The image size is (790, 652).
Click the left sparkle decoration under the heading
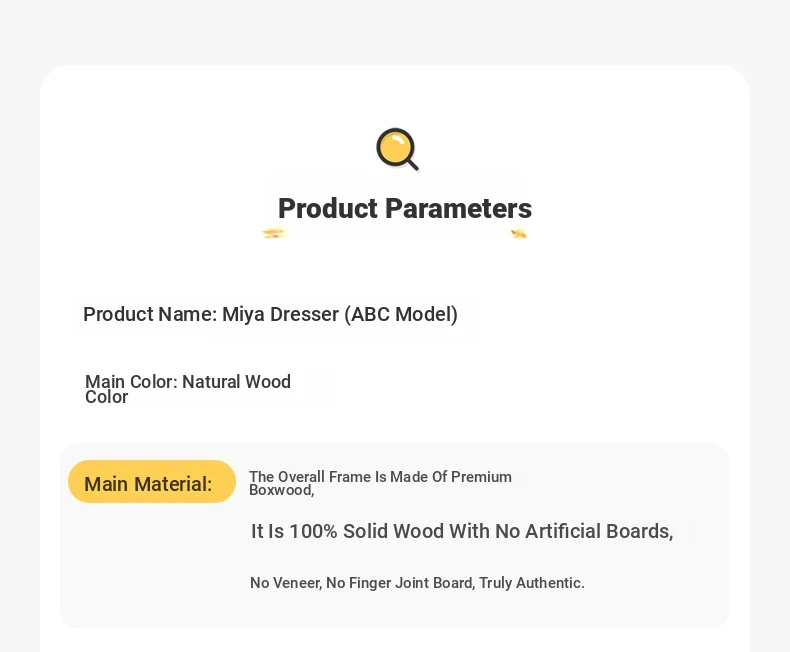[274, 233]
